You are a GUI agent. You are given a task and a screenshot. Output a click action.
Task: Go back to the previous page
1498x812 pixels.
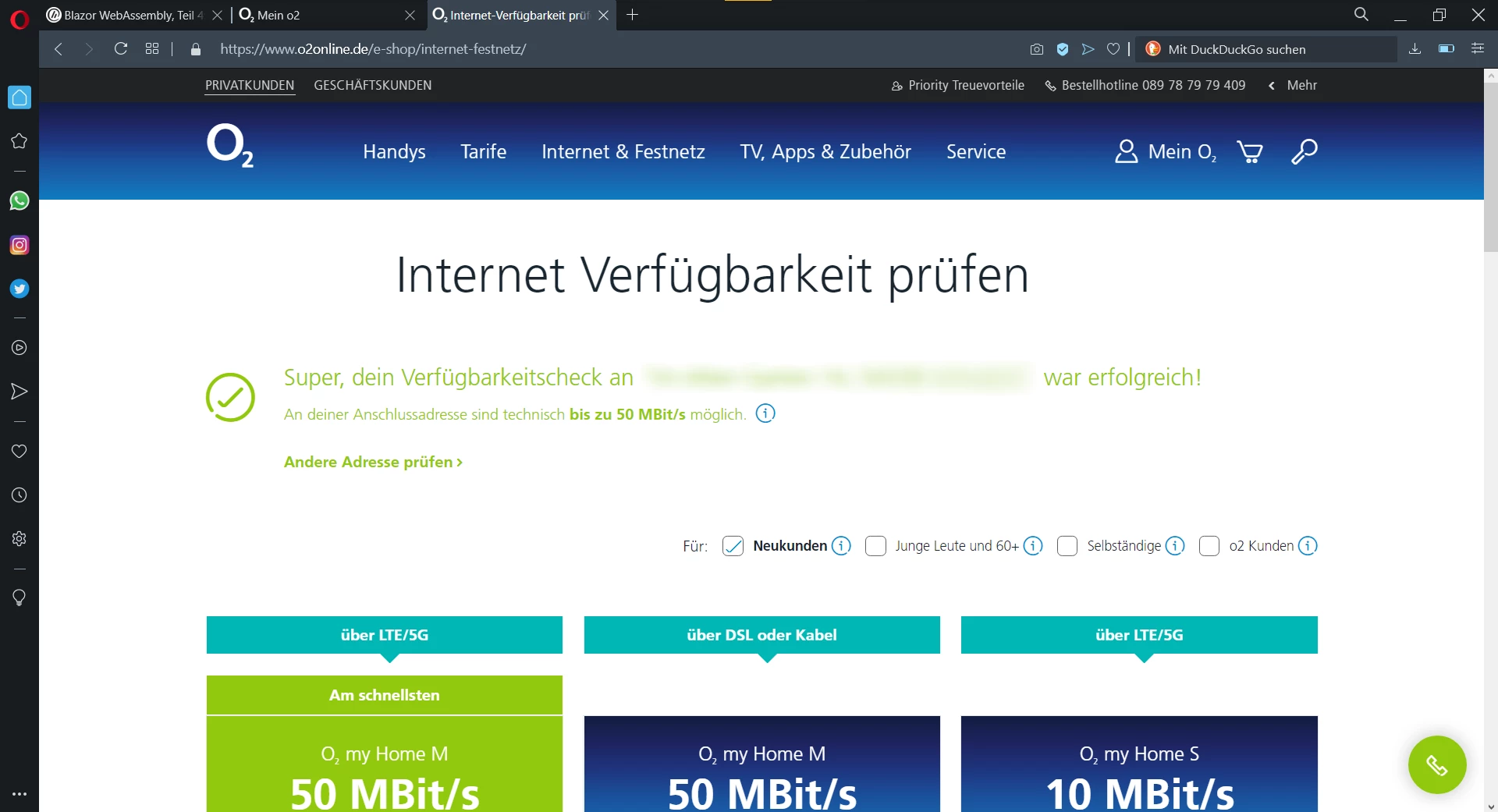(59, 49)
